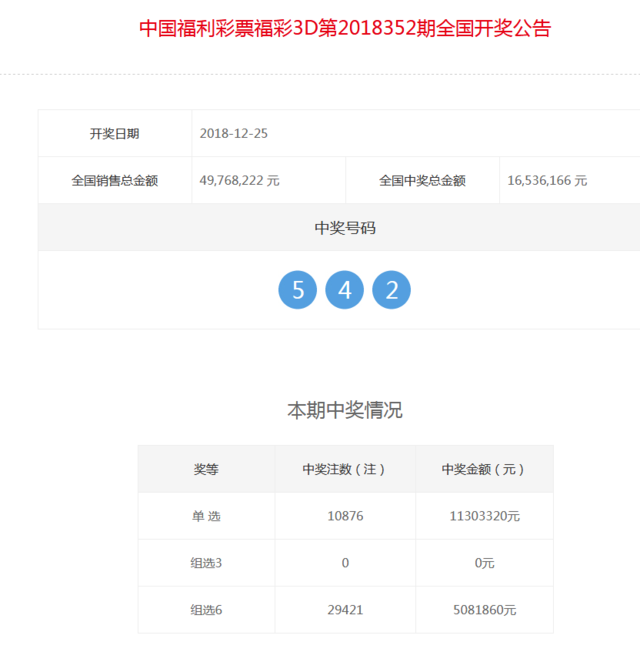Click the blue winning number ball 5

pyautogui.click(x=298, y=290)
